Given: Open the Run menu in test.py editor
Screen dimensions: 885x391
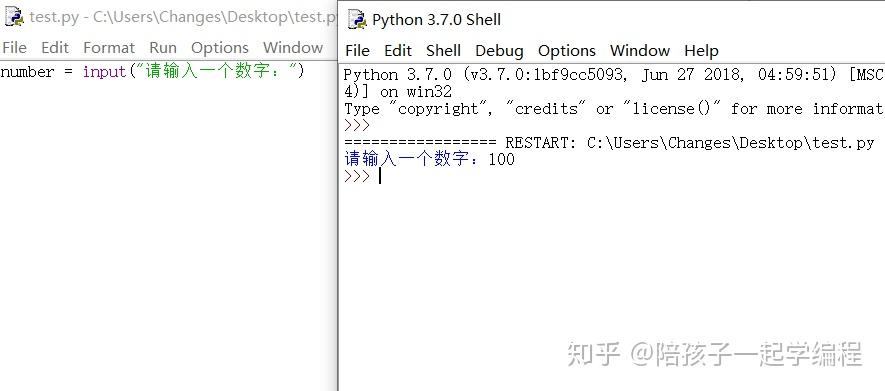Looking at the screenshot, I should 163,47.
